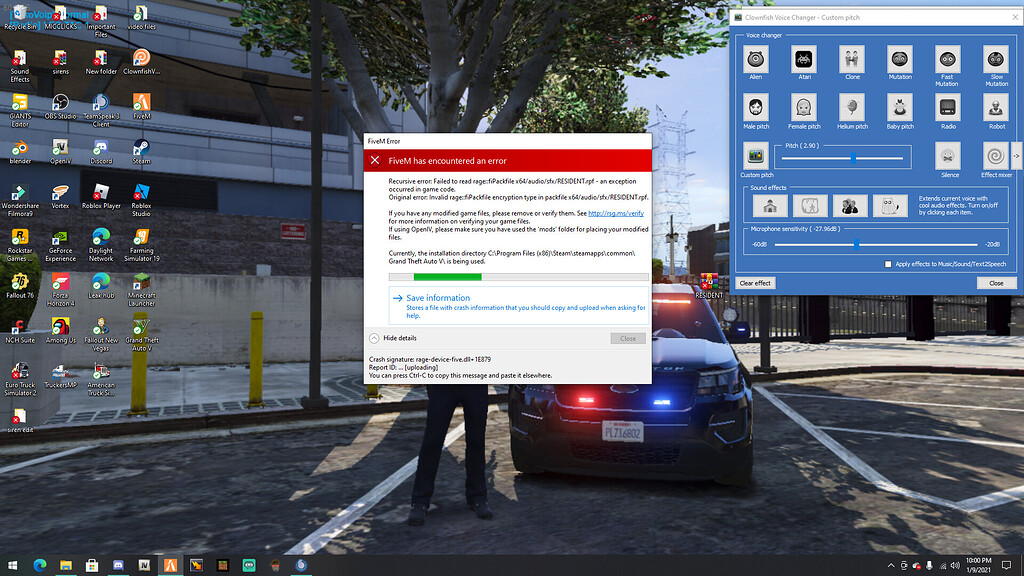Activate the Silence effect
Screen dimensions: 1024x576
(948, 156)
